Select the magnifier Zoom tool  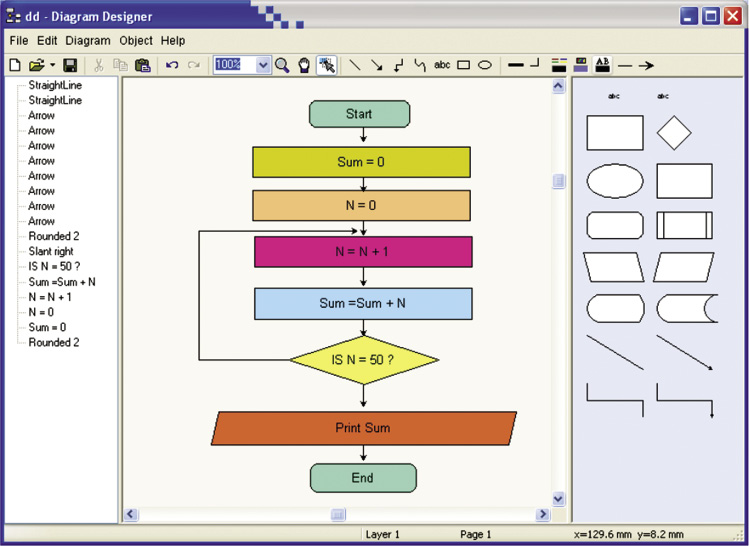282,65
